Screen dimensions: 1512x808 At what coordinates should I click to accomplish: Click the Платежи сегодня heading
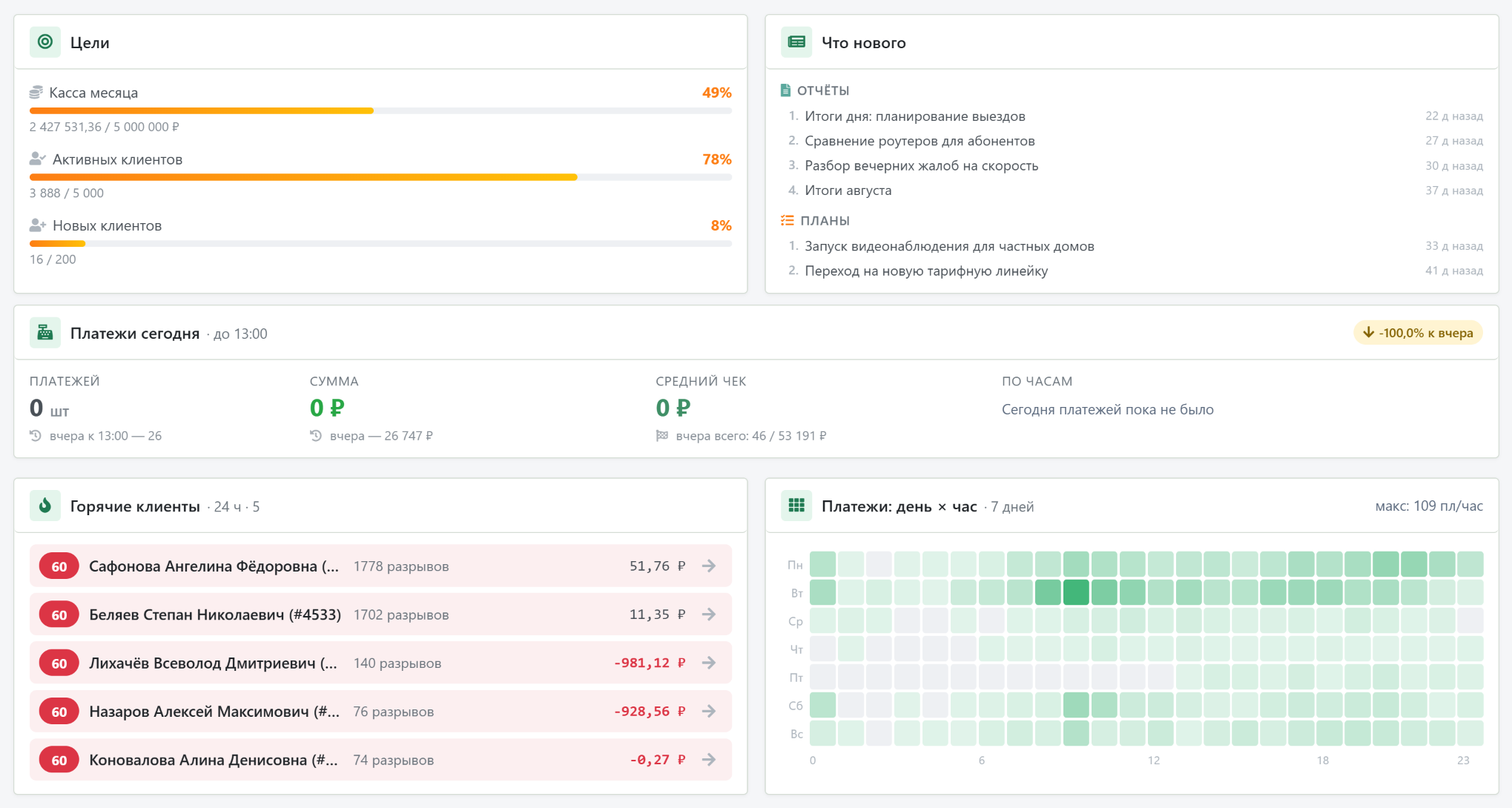pos(135,334)
